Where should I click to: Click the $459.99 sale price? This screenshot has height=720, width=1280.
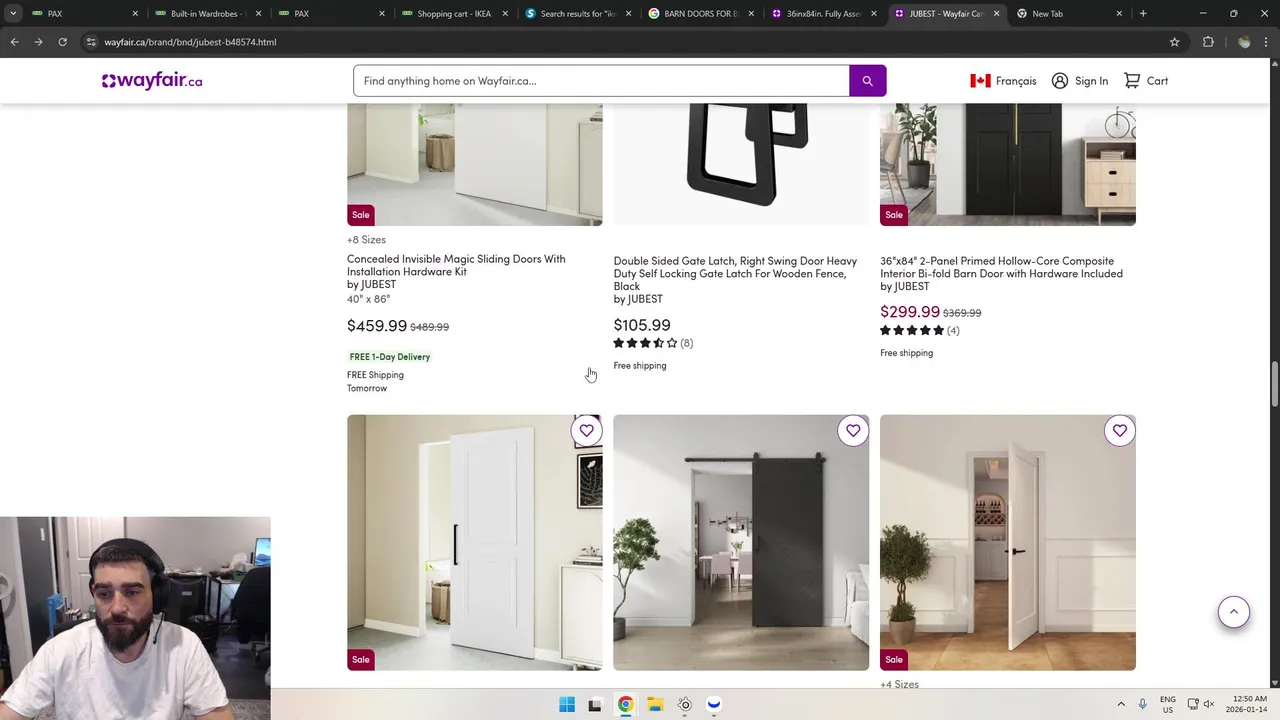coord(377,326)
